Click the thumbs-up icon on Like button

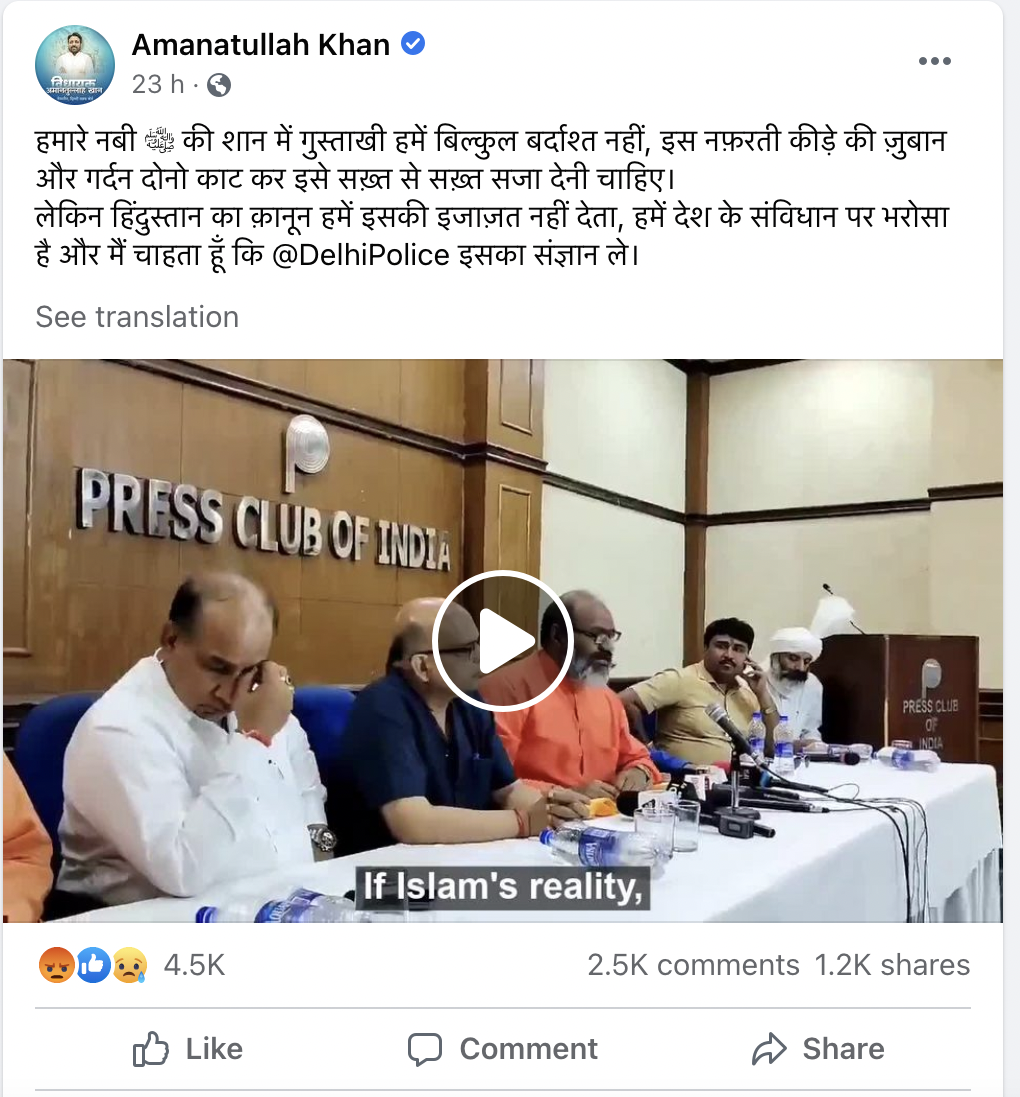pyautogui.click(x=151, y=1049)
